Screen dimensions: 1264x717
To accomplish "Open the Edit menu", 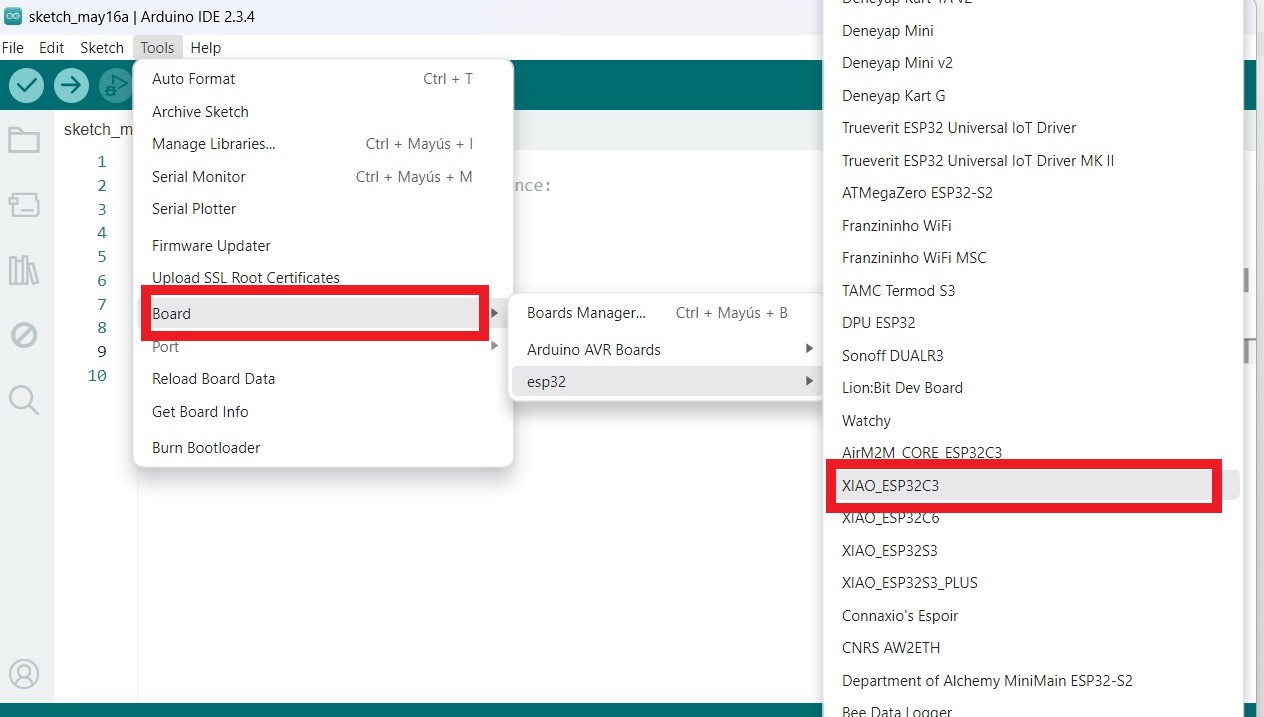I will tap(51, 48).
